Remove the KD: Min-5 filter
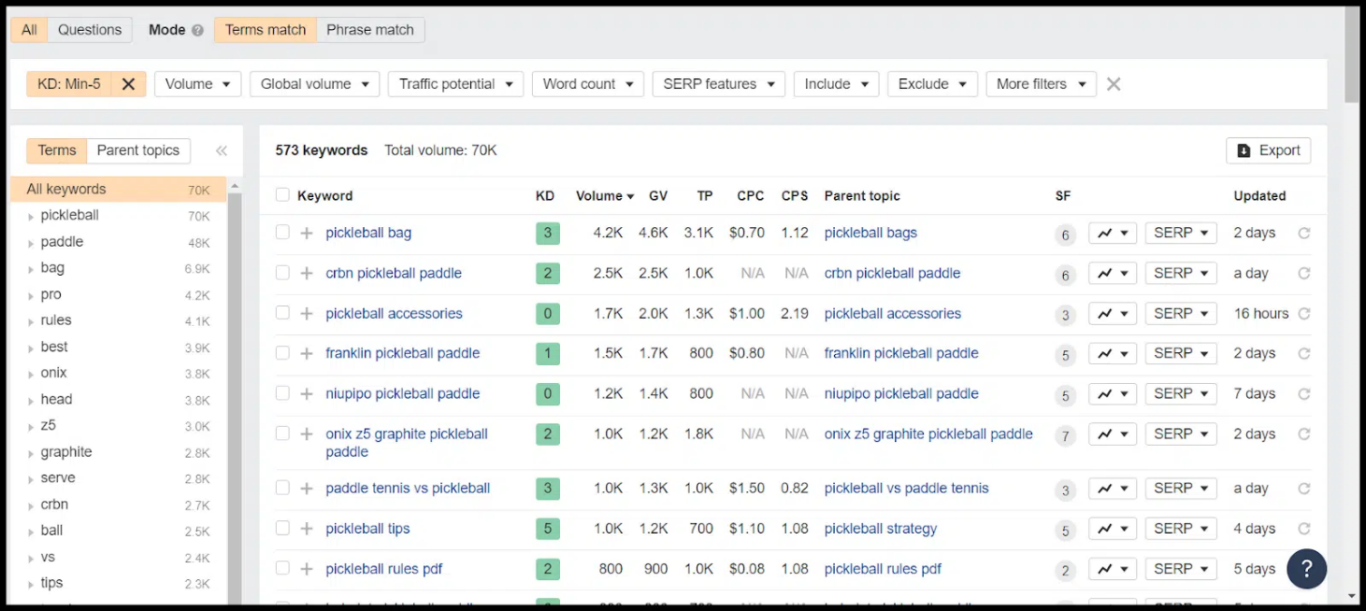The width and height of the screenshot is (1366, 611). 128,84
